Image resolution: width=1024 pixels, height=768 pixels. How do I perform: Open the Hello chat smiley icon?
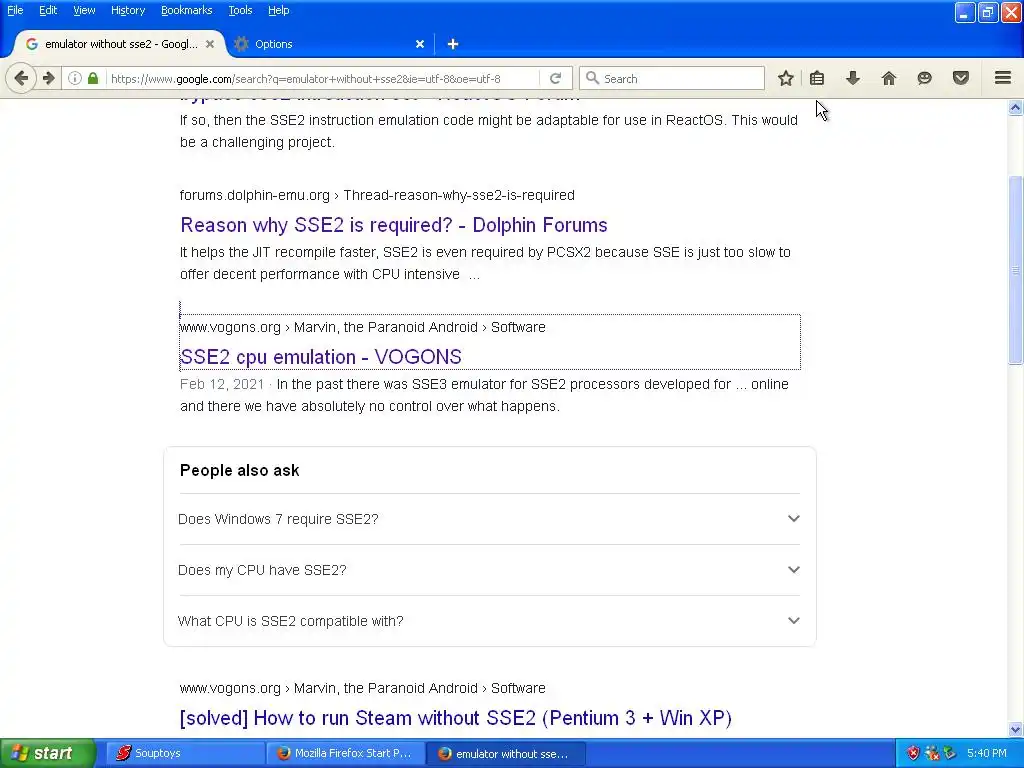coord(924,78)
